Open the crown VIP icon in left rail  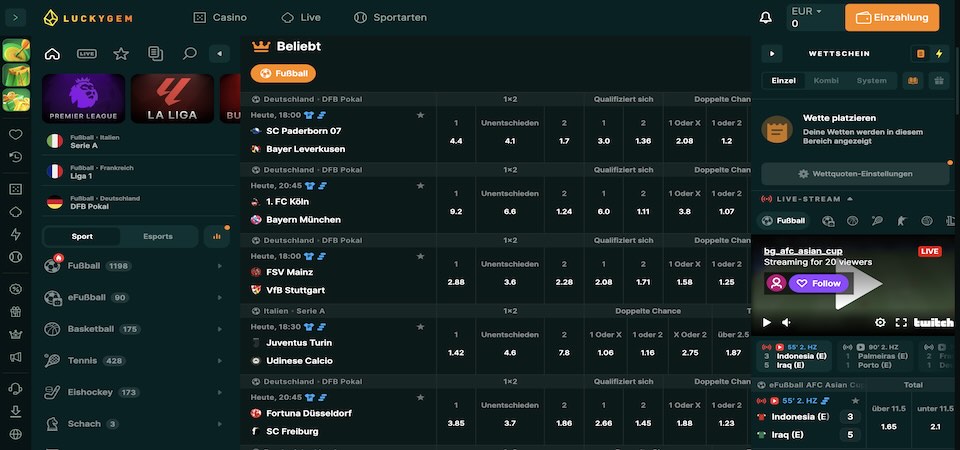point(16,334)
